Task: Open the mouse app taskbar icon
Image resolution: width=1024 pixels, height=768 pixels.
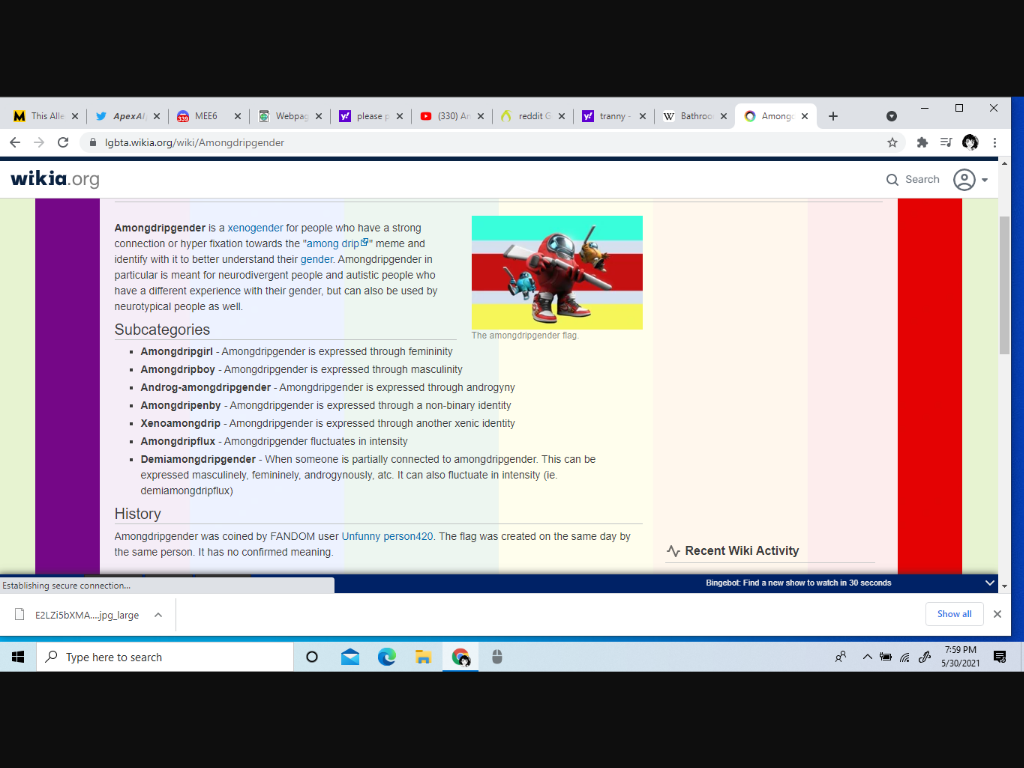Action: pos(497,657)
